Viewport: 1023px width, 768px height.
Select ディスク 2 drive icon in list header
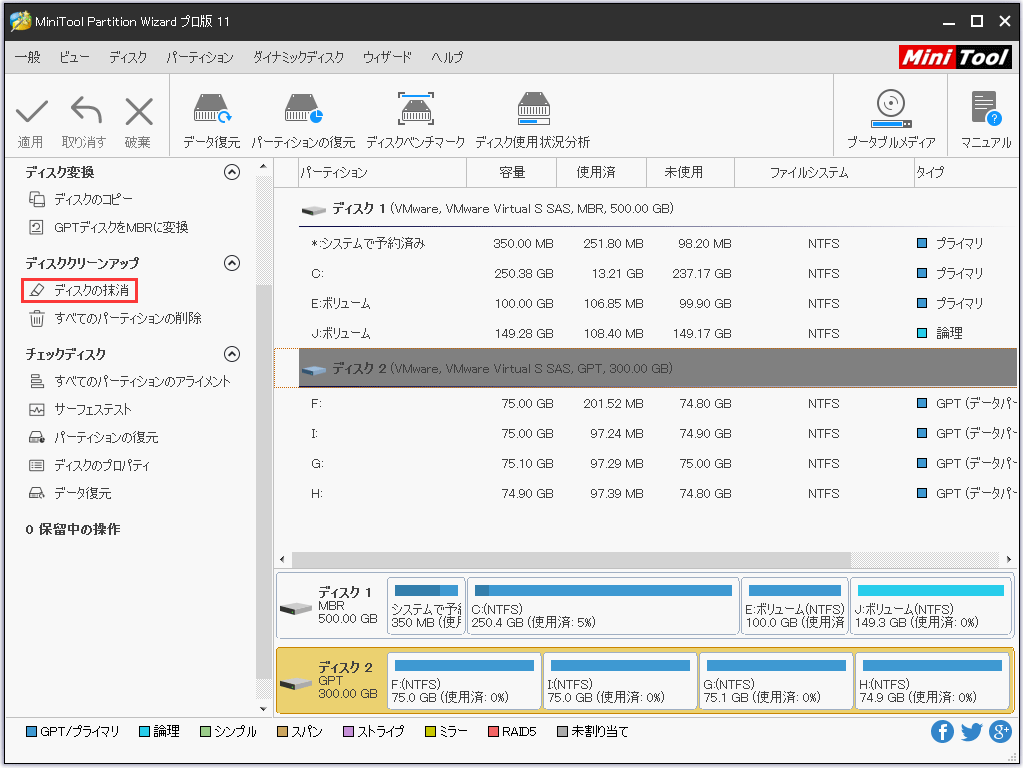(314, 369)
